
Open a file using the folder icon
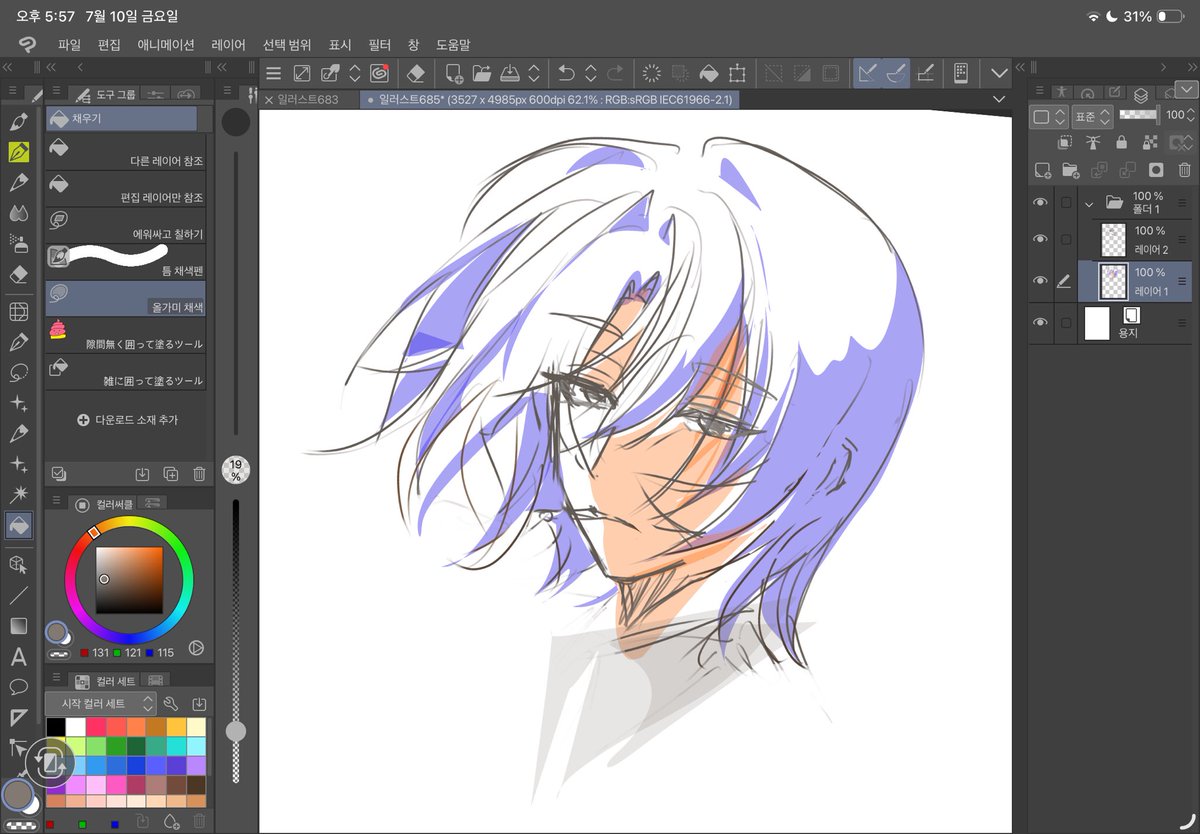click(x=482, y=73)
